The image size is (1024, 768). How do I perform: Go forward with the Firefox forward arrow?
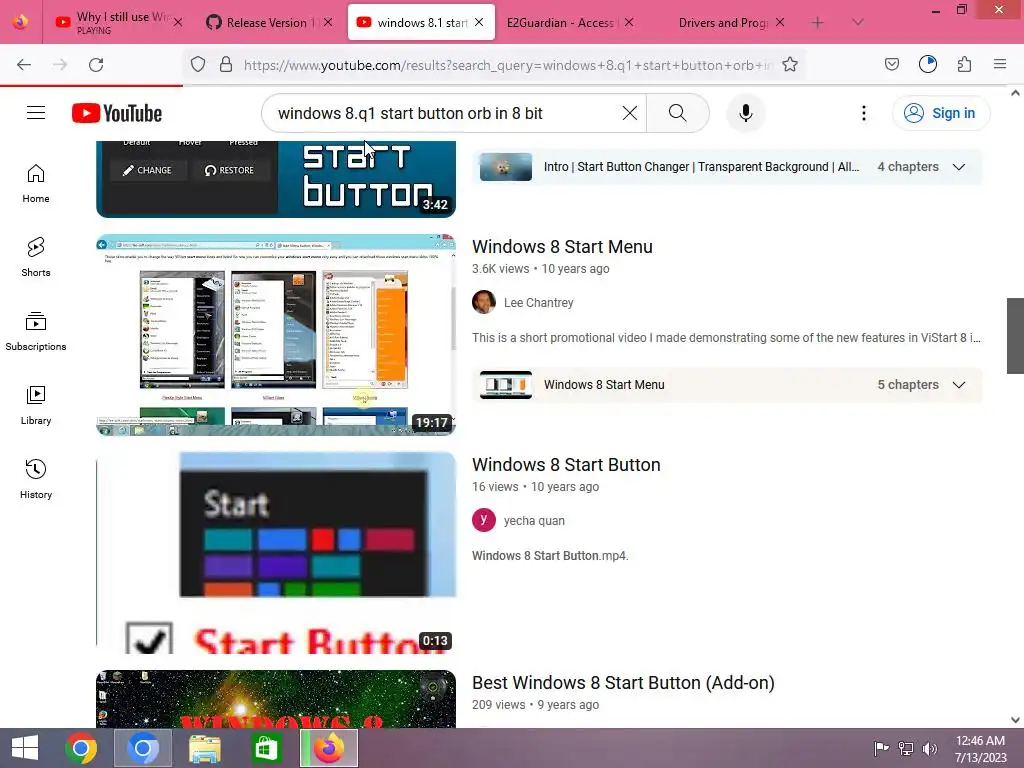point(60,65)
